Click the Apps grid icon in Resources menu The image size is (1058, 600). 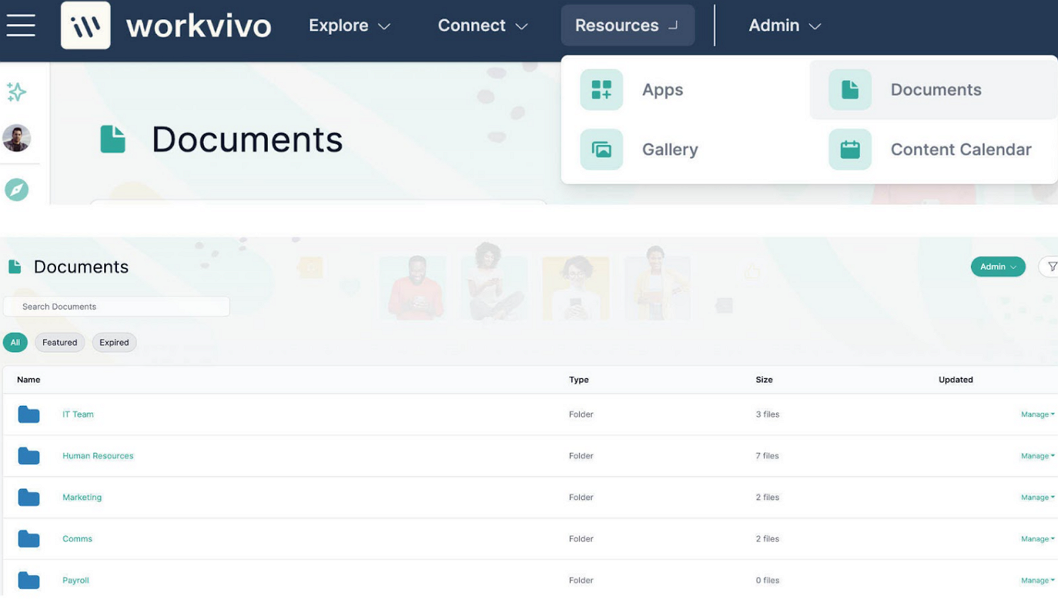coord(601,90)
